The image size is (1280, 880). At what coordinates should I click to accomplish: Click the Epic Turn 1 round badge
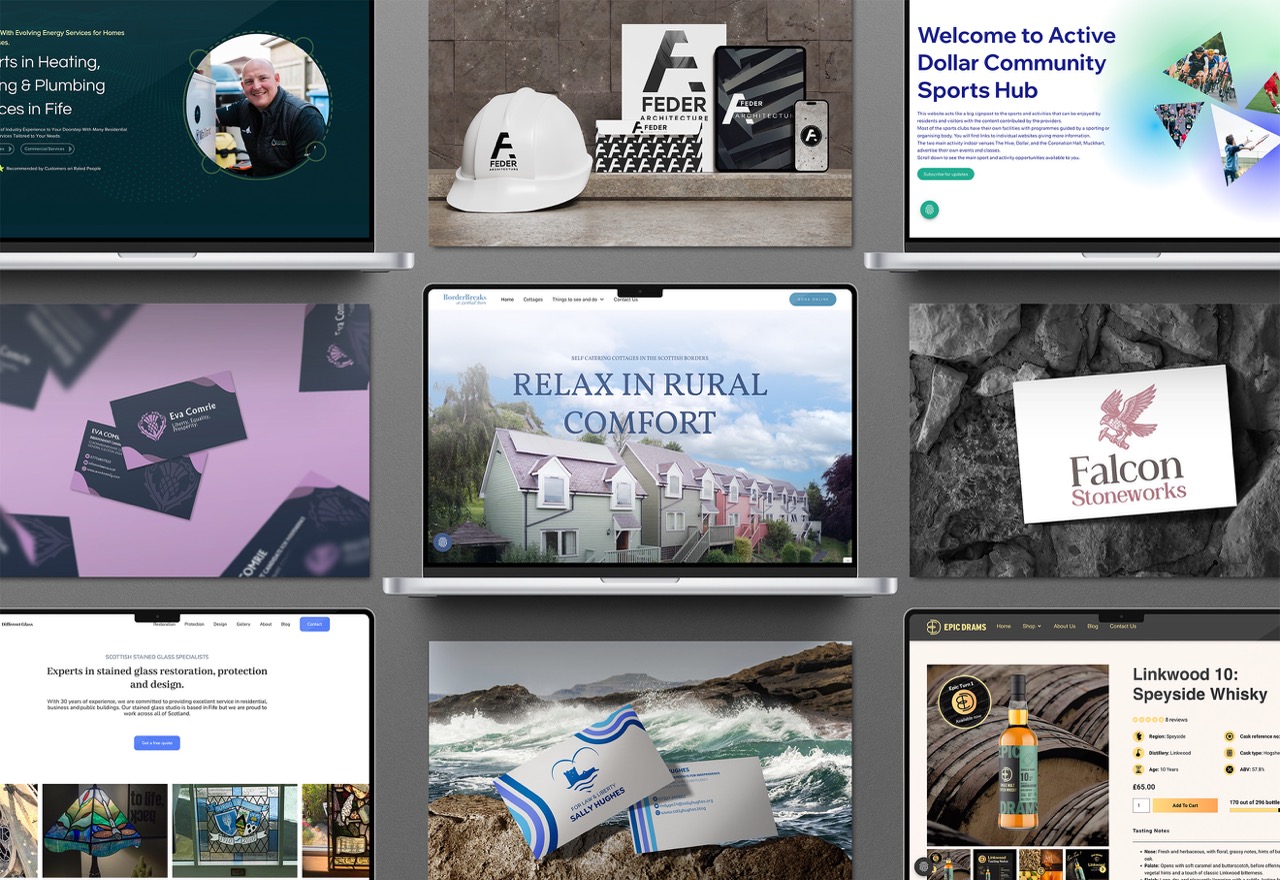pyautogui.click(x=964, y=700)
